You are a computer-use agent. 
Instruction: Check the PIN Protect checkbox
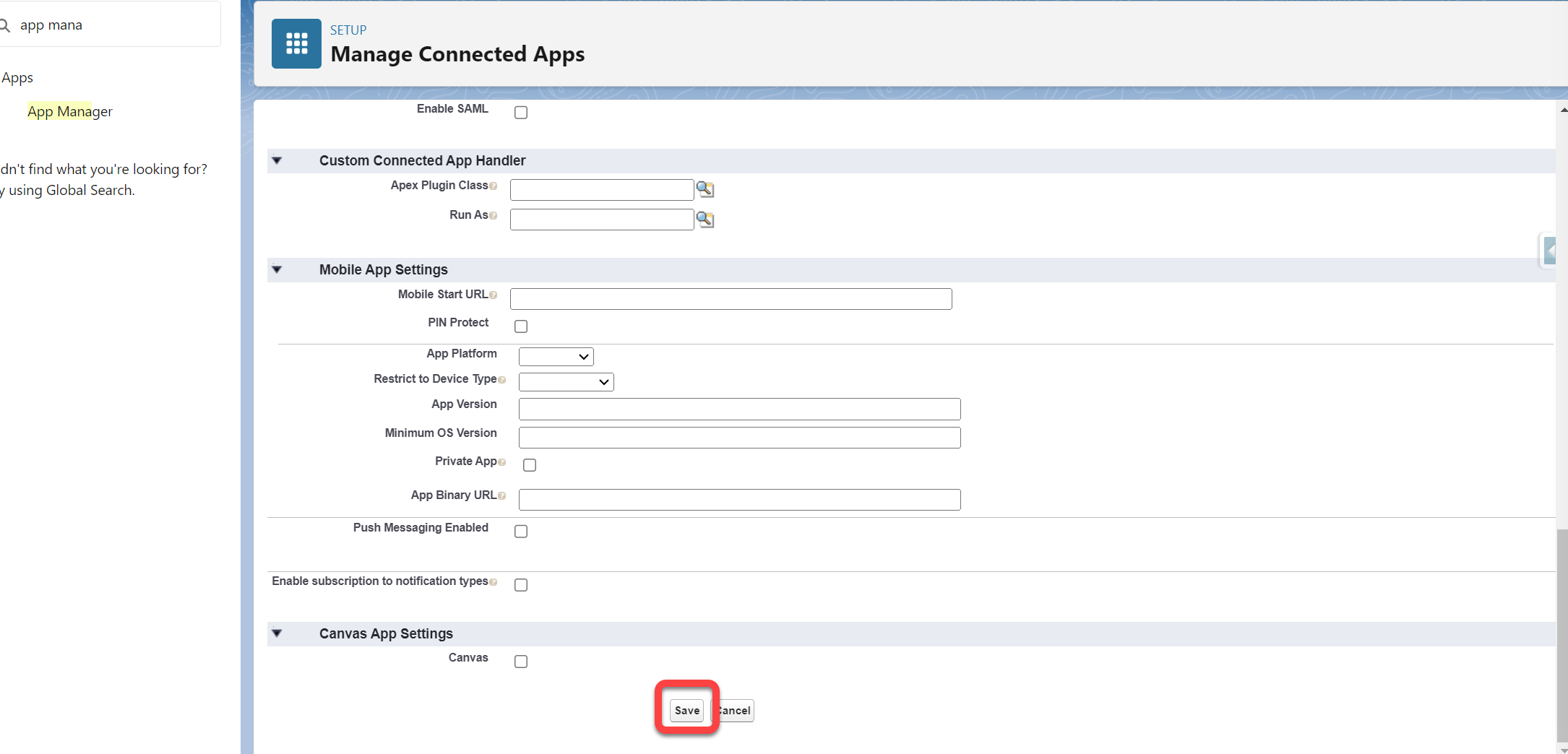(521, 326)
